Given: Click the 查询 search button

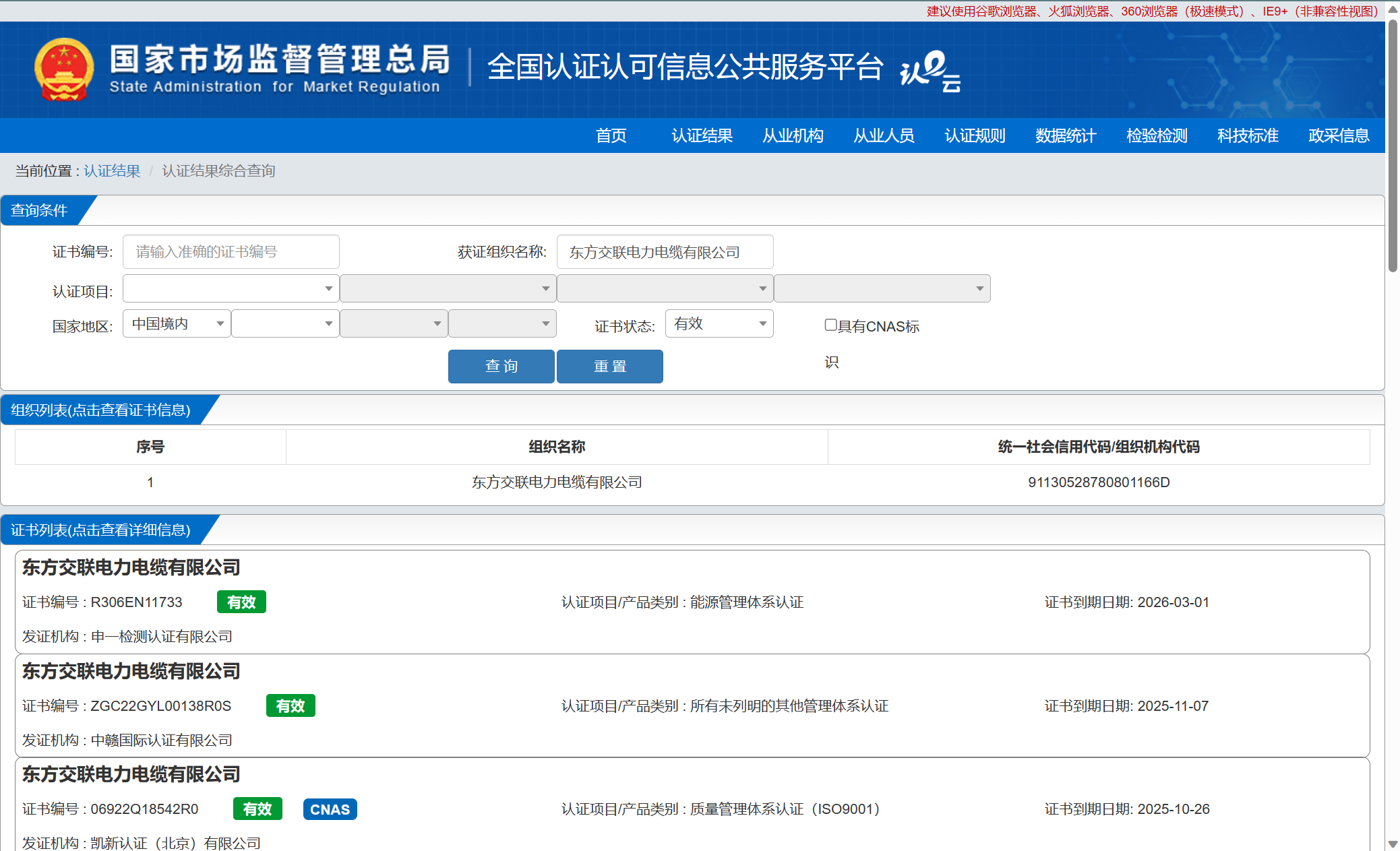Looking at the screenshot, I should [501, 366].
